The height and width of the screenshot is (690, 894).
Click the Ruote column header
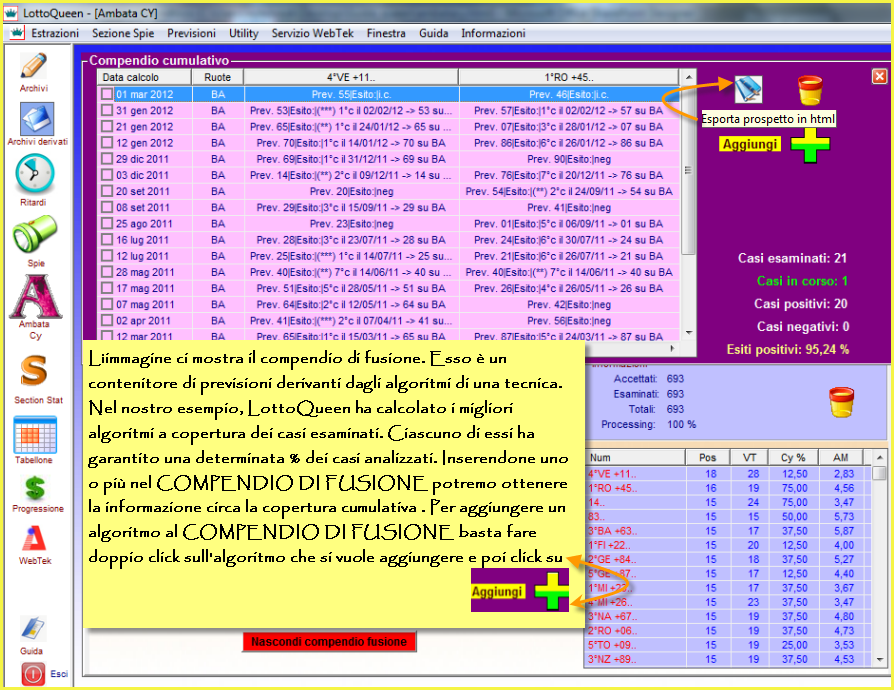tap(218, 77)
